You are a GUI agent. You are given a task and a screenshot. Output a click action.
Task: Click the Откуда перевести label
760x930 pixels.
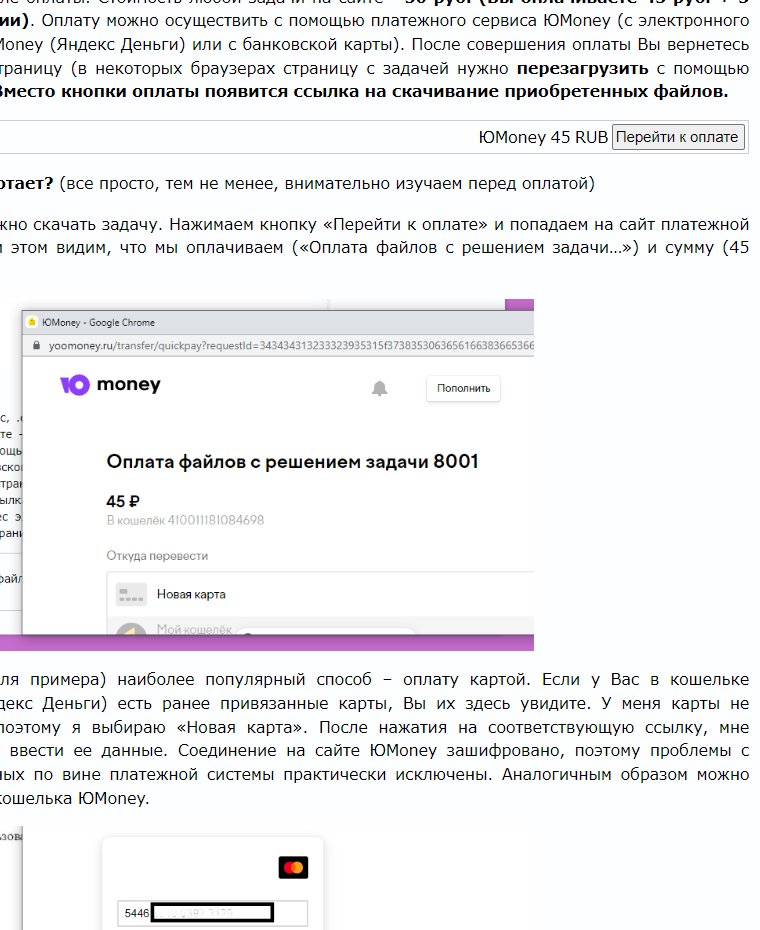(157, 556)
